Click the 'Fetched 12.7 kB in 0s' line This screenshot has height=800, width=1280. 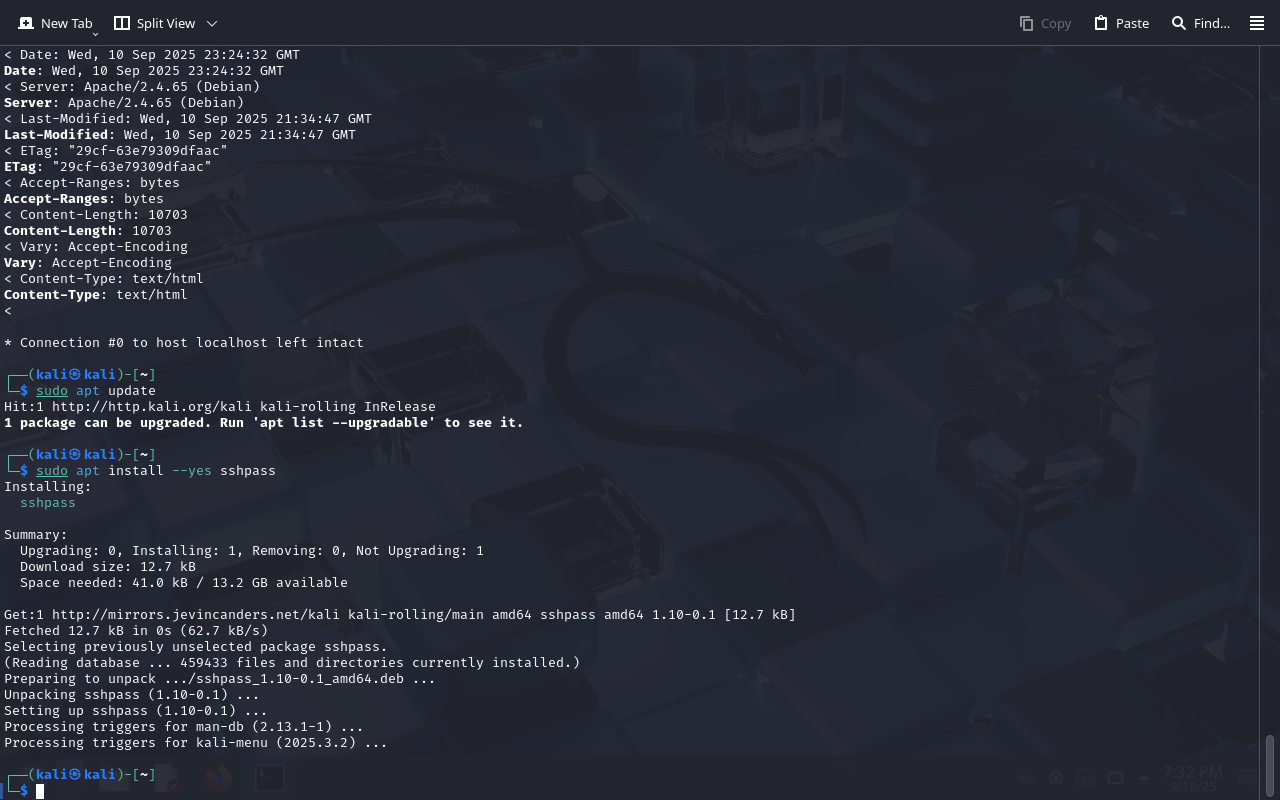point(136,631)
